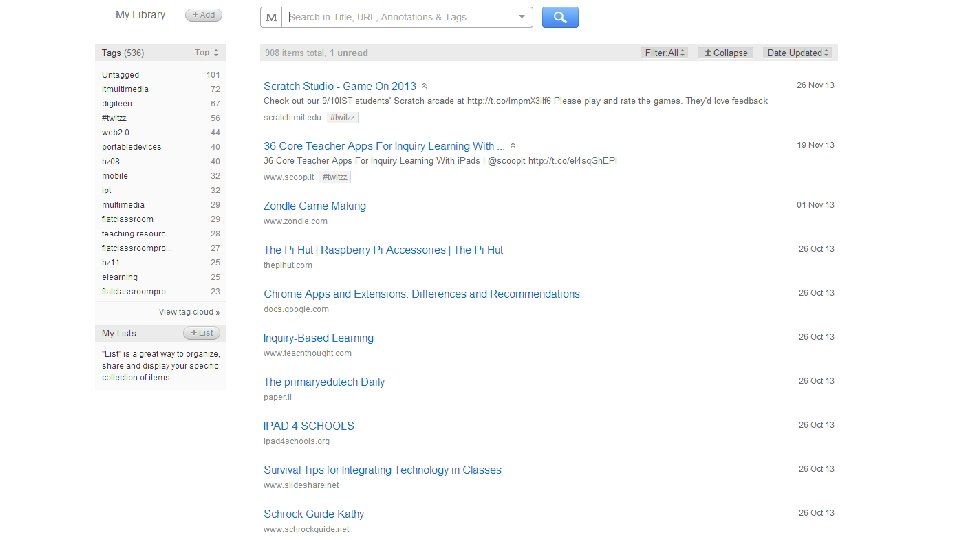Select the multimedia tag with 29 items

pos(123,204)
